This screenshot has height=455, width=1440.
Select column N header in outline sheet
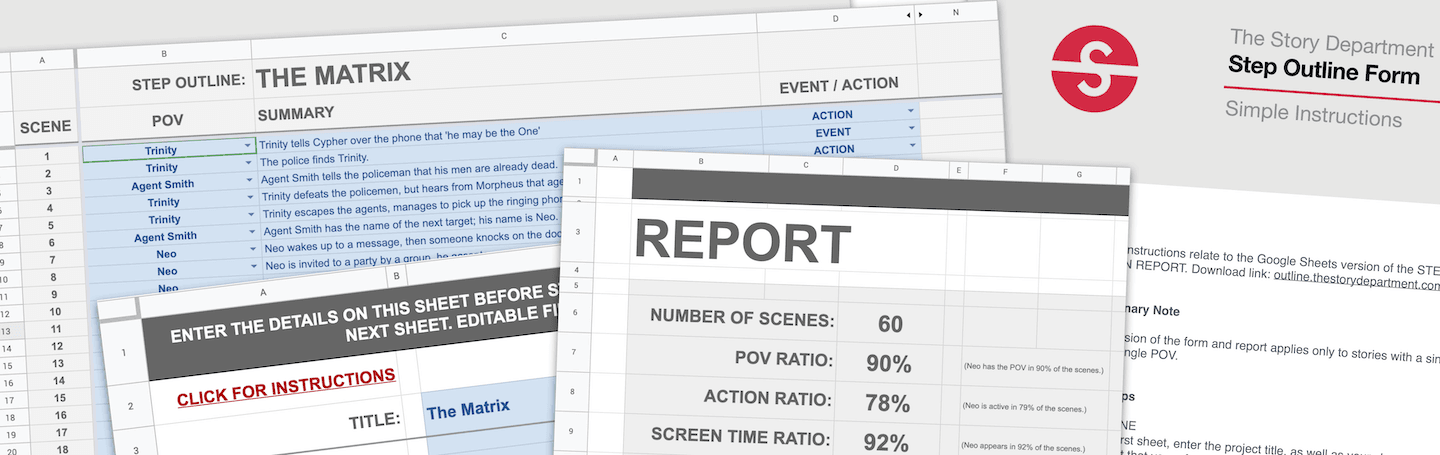(956, 12)
